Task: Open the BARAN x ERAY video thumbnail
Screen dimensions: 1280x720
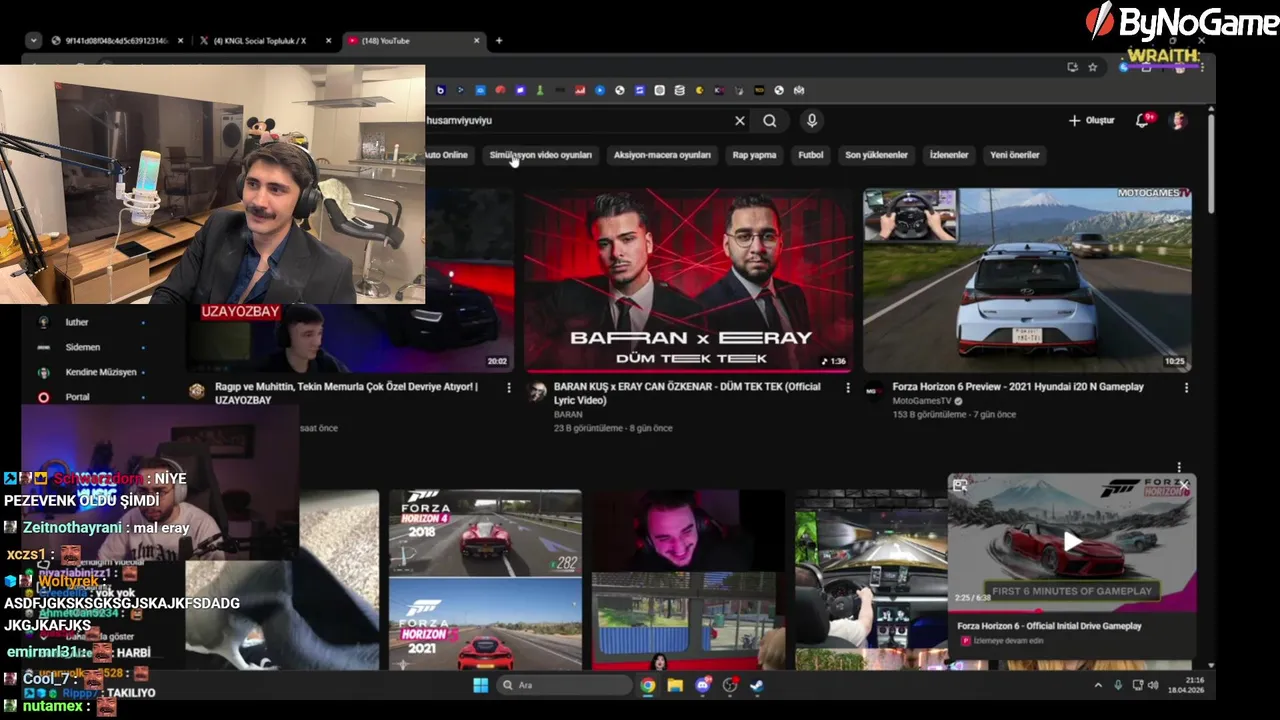Action: coord(688,280)
